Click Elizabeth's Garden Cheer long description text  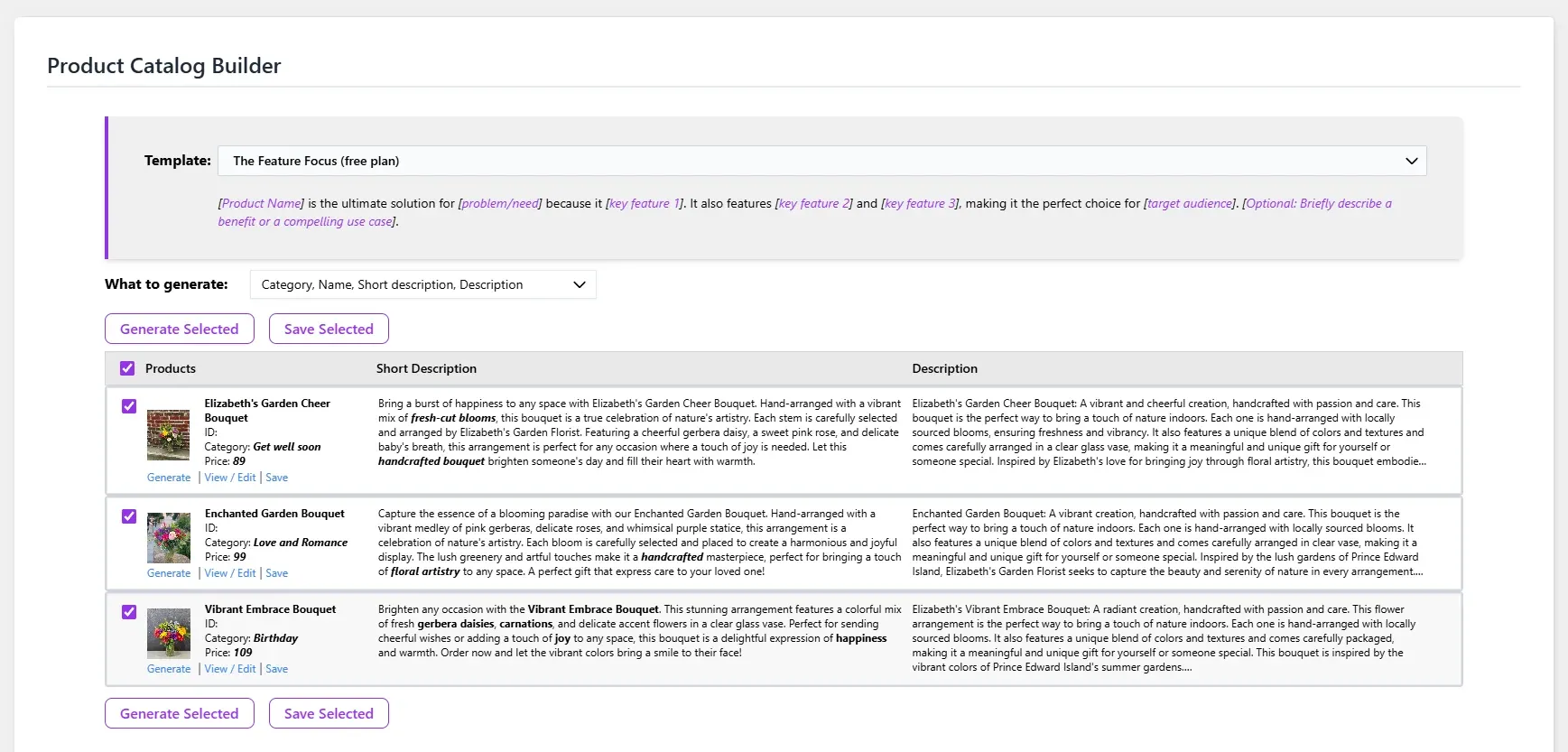click(x=1169, y=432)
